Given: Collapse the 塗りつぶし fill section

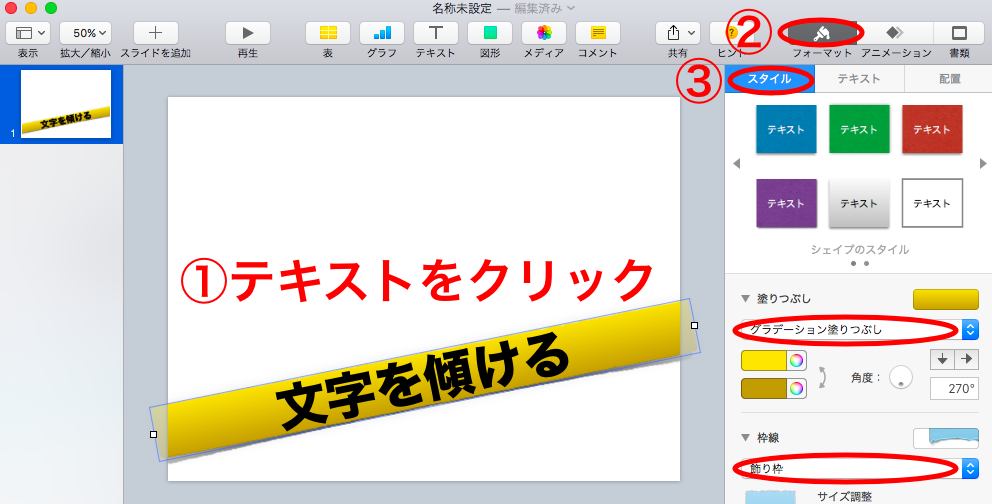Looking at the screenshot, I should pos(745,298).
